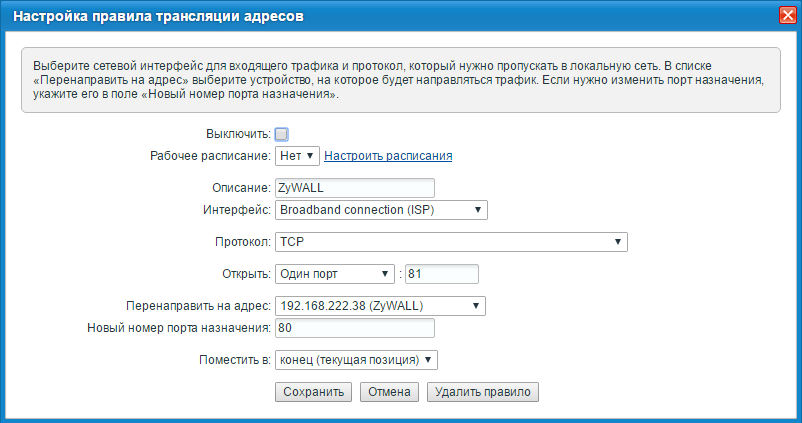Viewport: 802px width, 423px height.
Task: Click the new destination port field with 80
Action: pos(354,328)
